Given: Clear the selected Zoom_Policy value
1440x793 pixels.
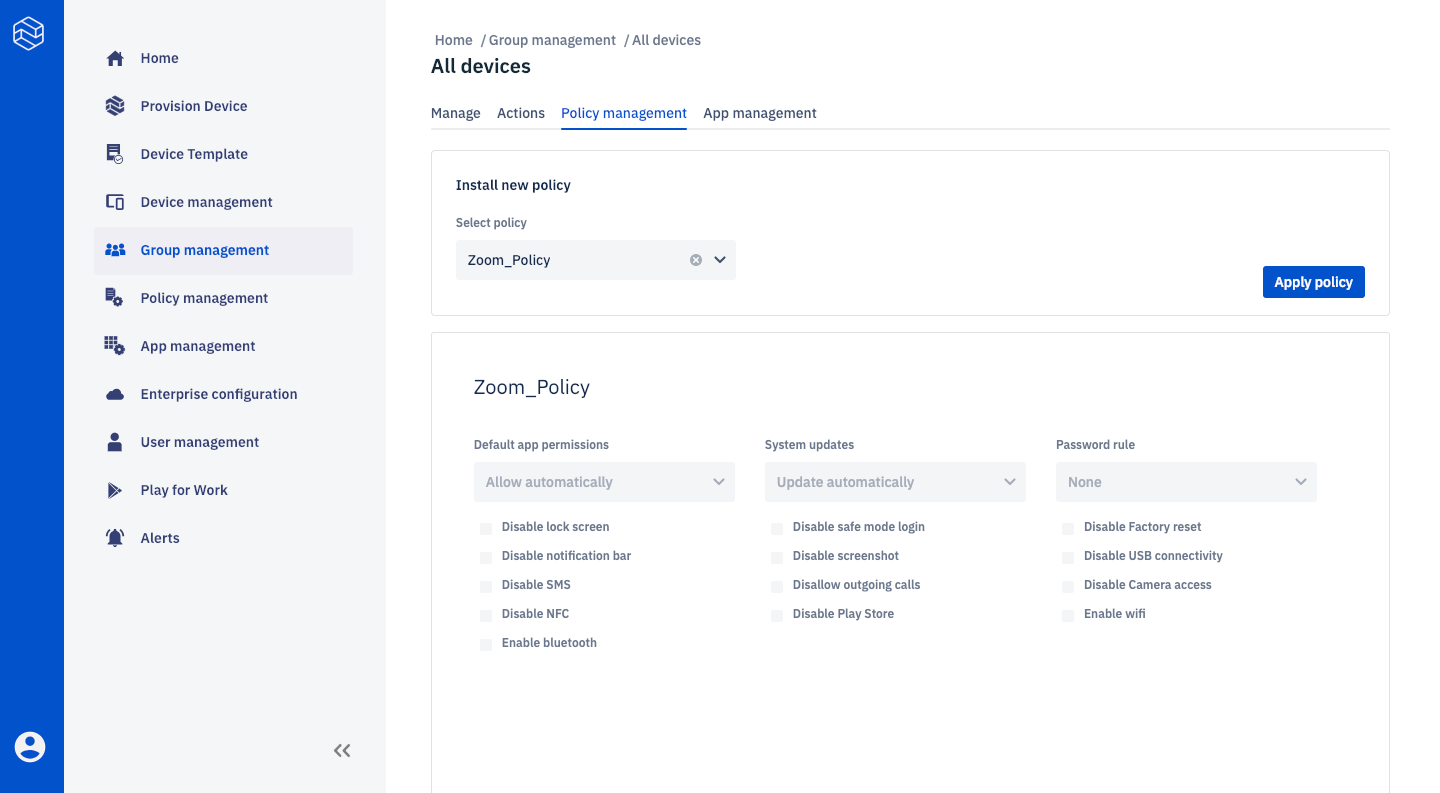Looking at the screenshot, I should click(696, 260).
